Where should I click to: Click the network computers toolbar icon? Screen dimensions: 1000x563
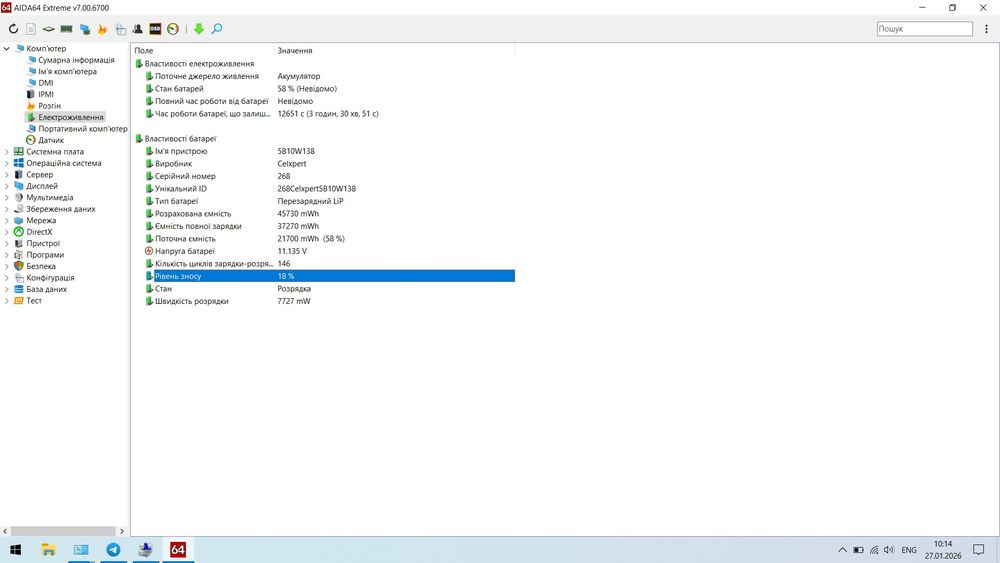(x=84, y=29)
